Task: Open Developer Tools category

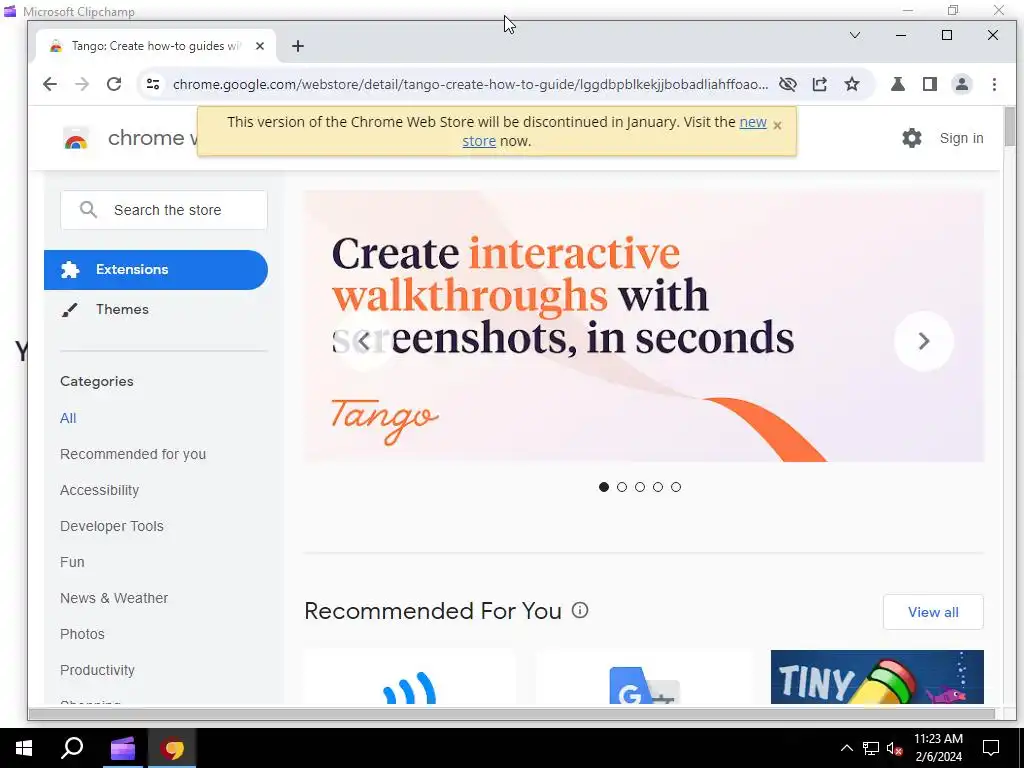Action: (x=112, y=526)
